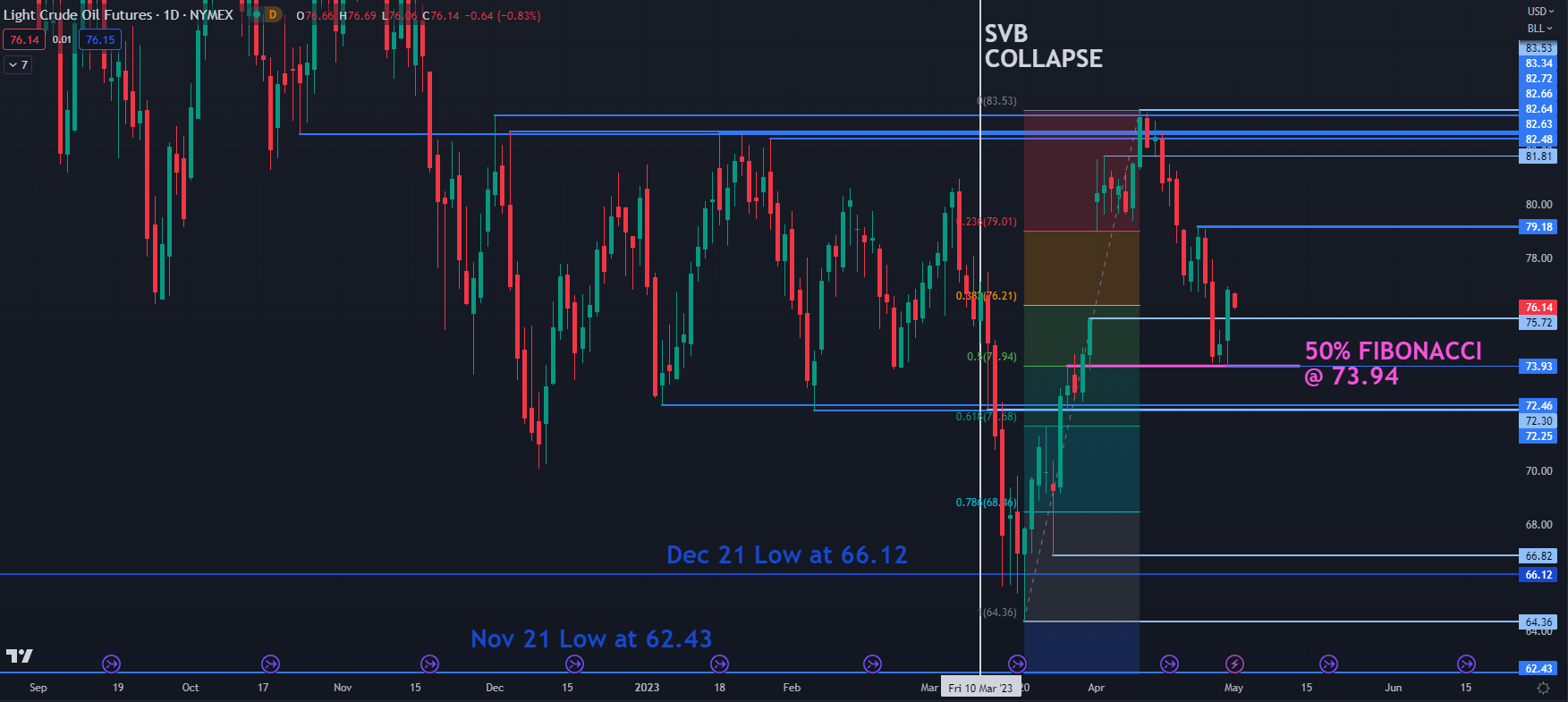Open rollover marker above the 18 Jan date

719,664
